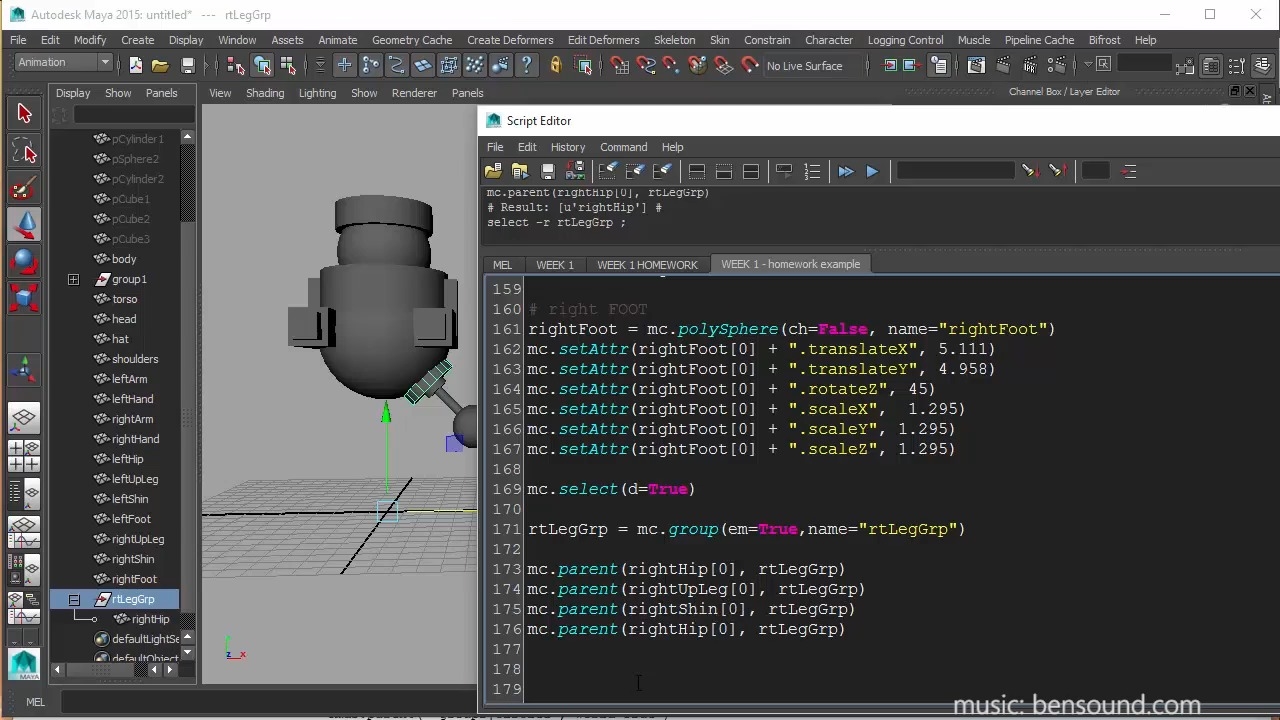
Task: Expand the group1 node in the Outliner
Action: tap(73, 279)
